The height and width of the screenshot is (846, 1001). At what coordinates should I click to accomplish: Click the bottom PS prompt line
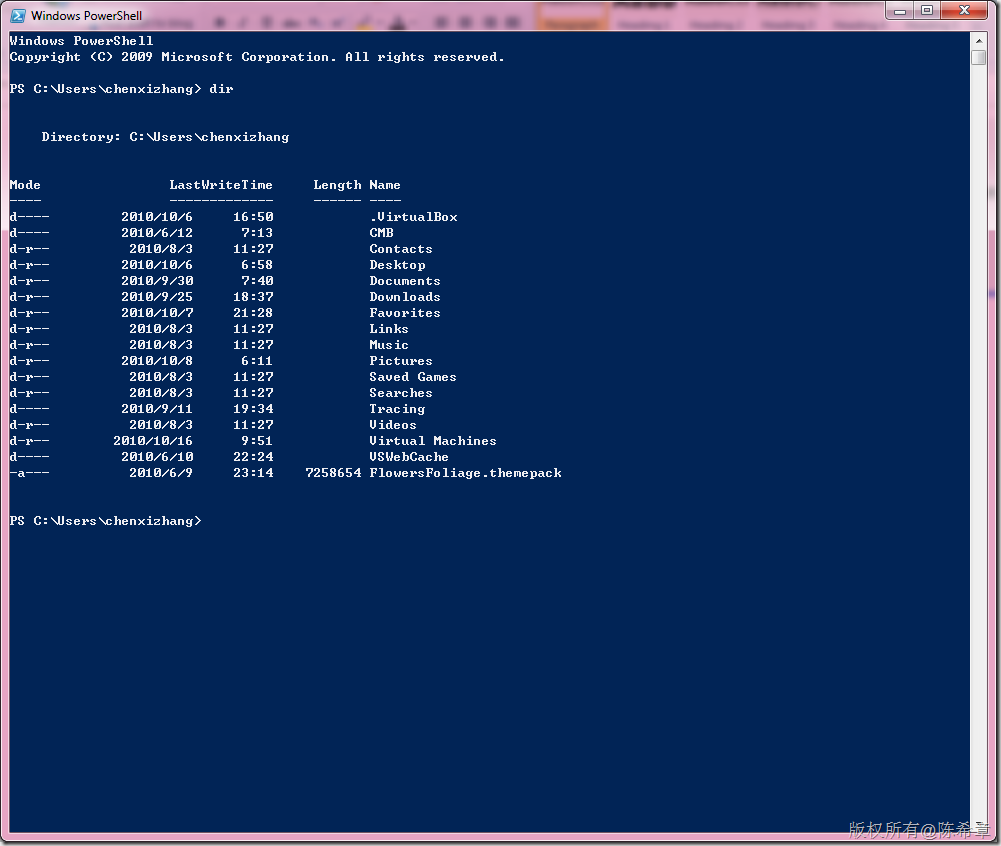click(x=105, y=521)
